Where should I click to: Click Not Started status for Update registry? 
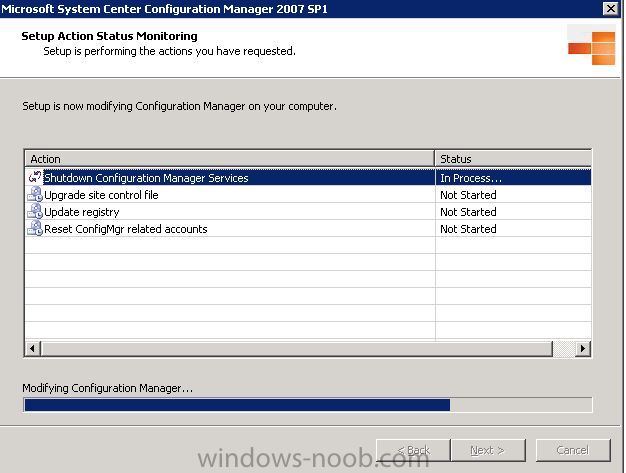(513, 212)
